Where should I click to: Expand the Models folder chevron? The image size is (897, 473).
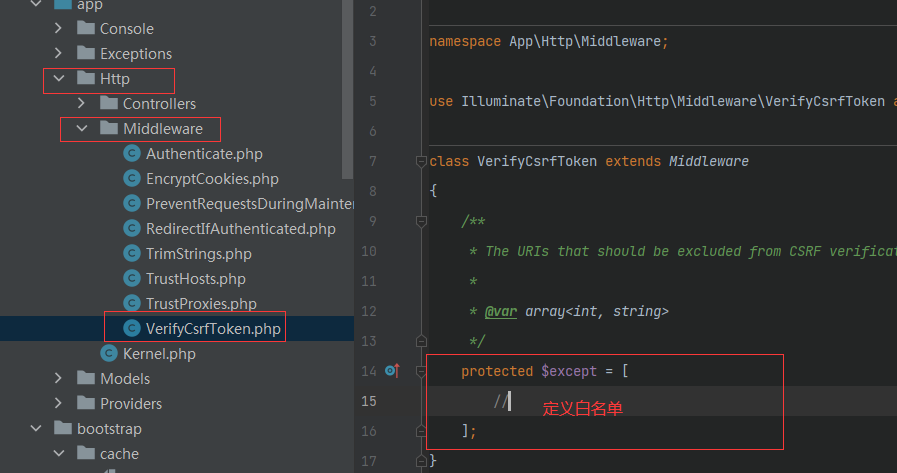pyautogui.click(x=58, y=378)
